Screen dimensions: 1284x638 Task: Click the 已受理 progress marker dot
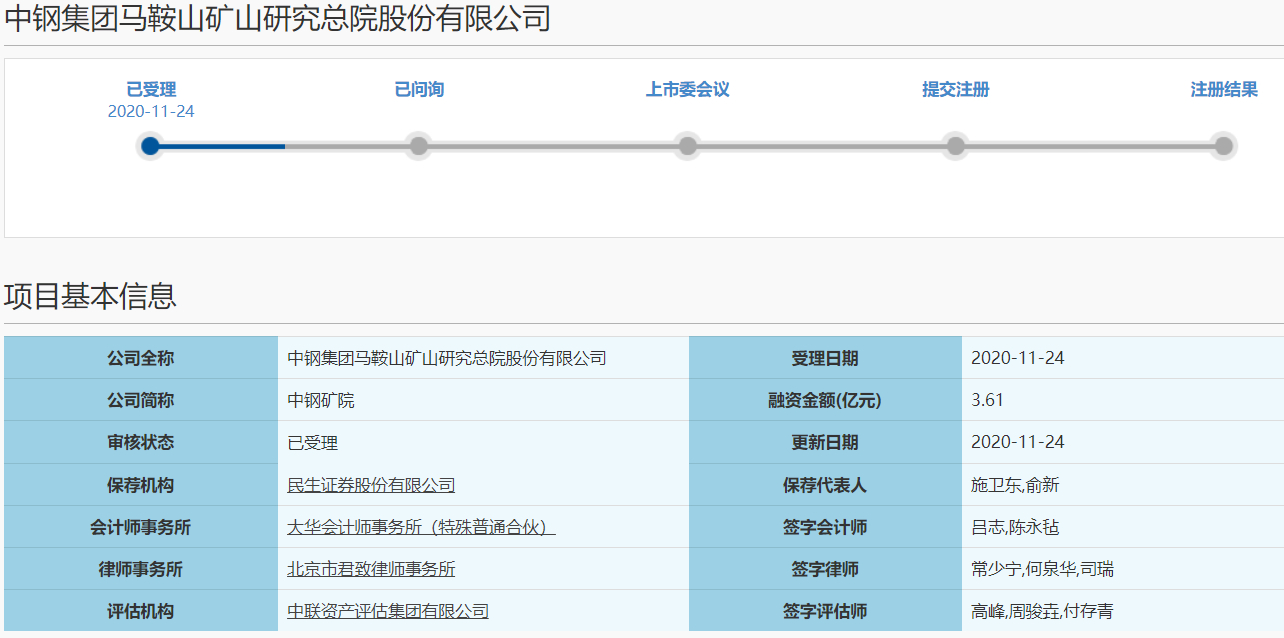click(x=150, y=146)
